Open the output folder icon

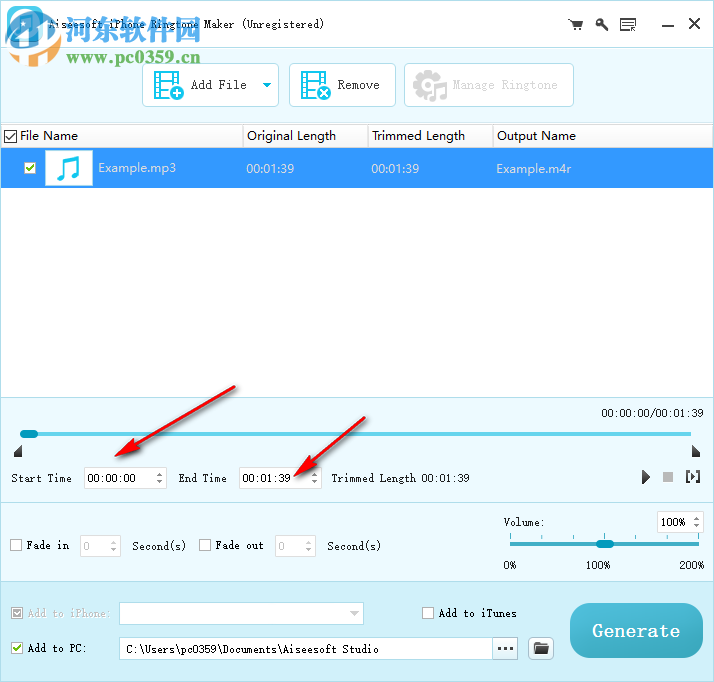pos(541,648)
